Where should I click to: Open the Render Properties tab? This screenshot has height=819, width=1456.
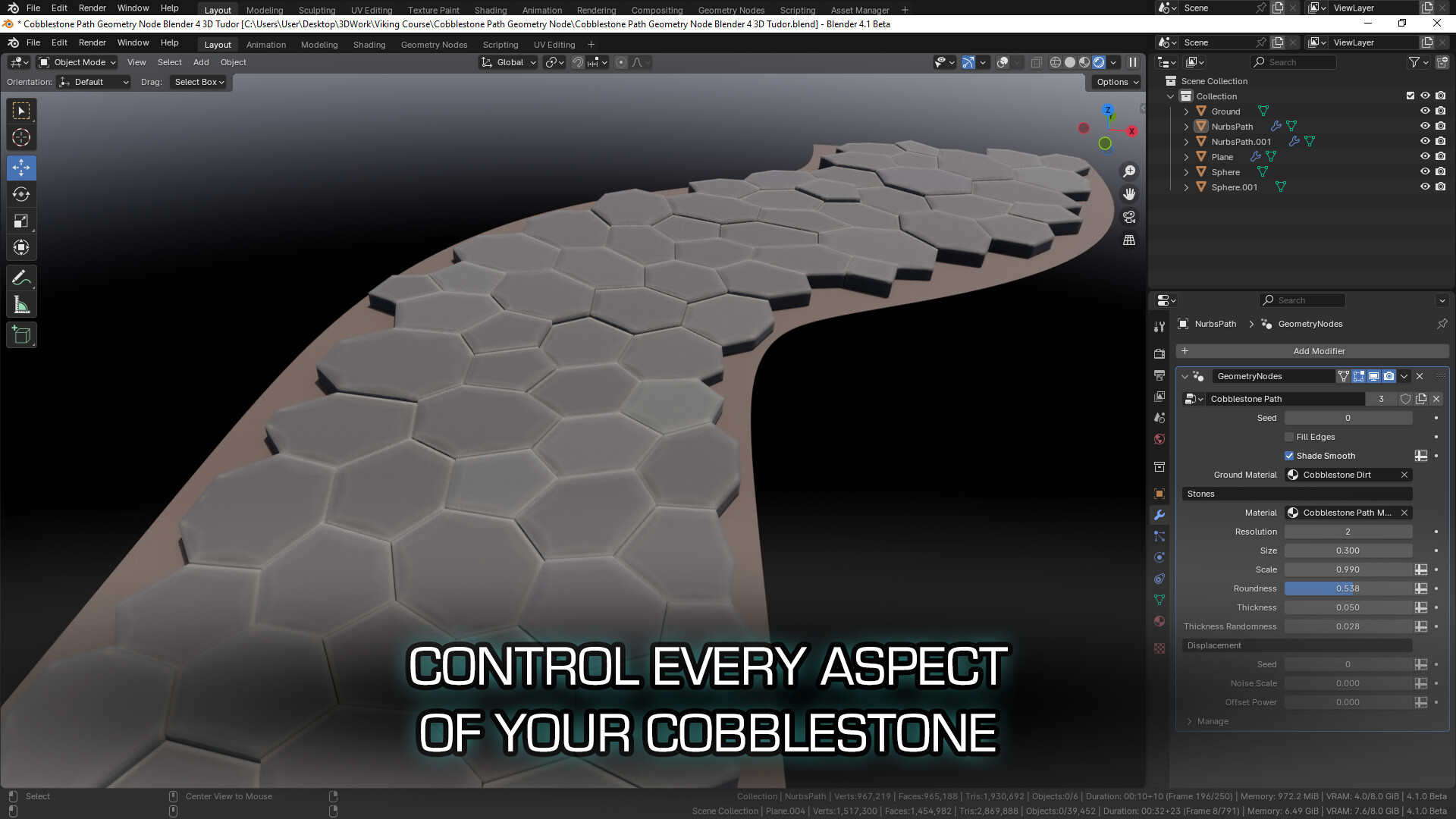1159,353
